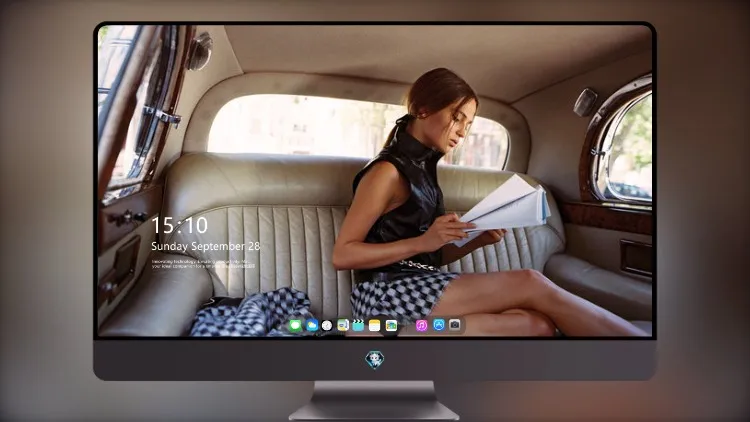Open the map-style icon beside the clock

(x=343, y=325)
